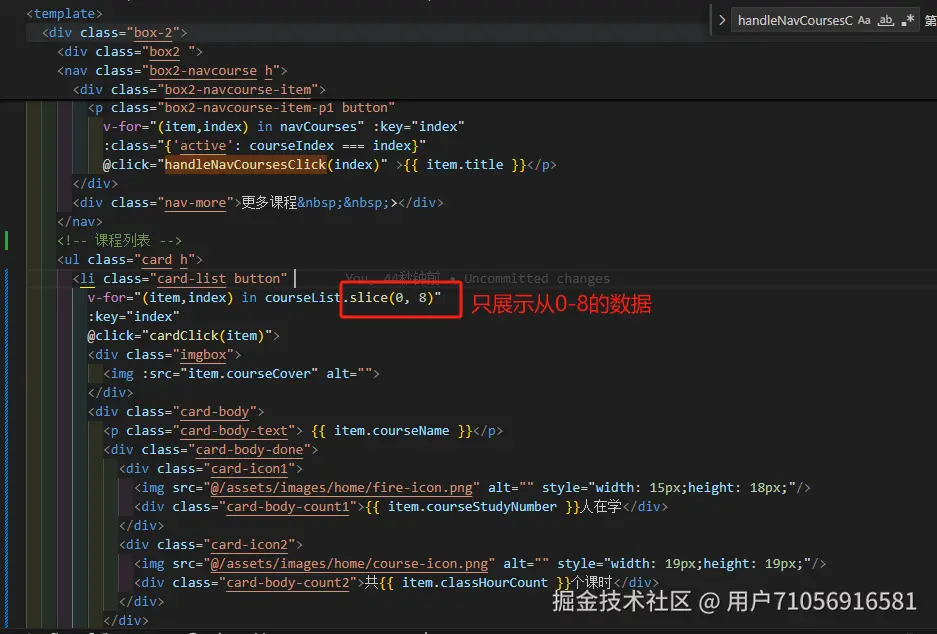This screenshot has width=937, height=634.
Task: Click the 'card-icon2' class value
Action: [249, 545]
